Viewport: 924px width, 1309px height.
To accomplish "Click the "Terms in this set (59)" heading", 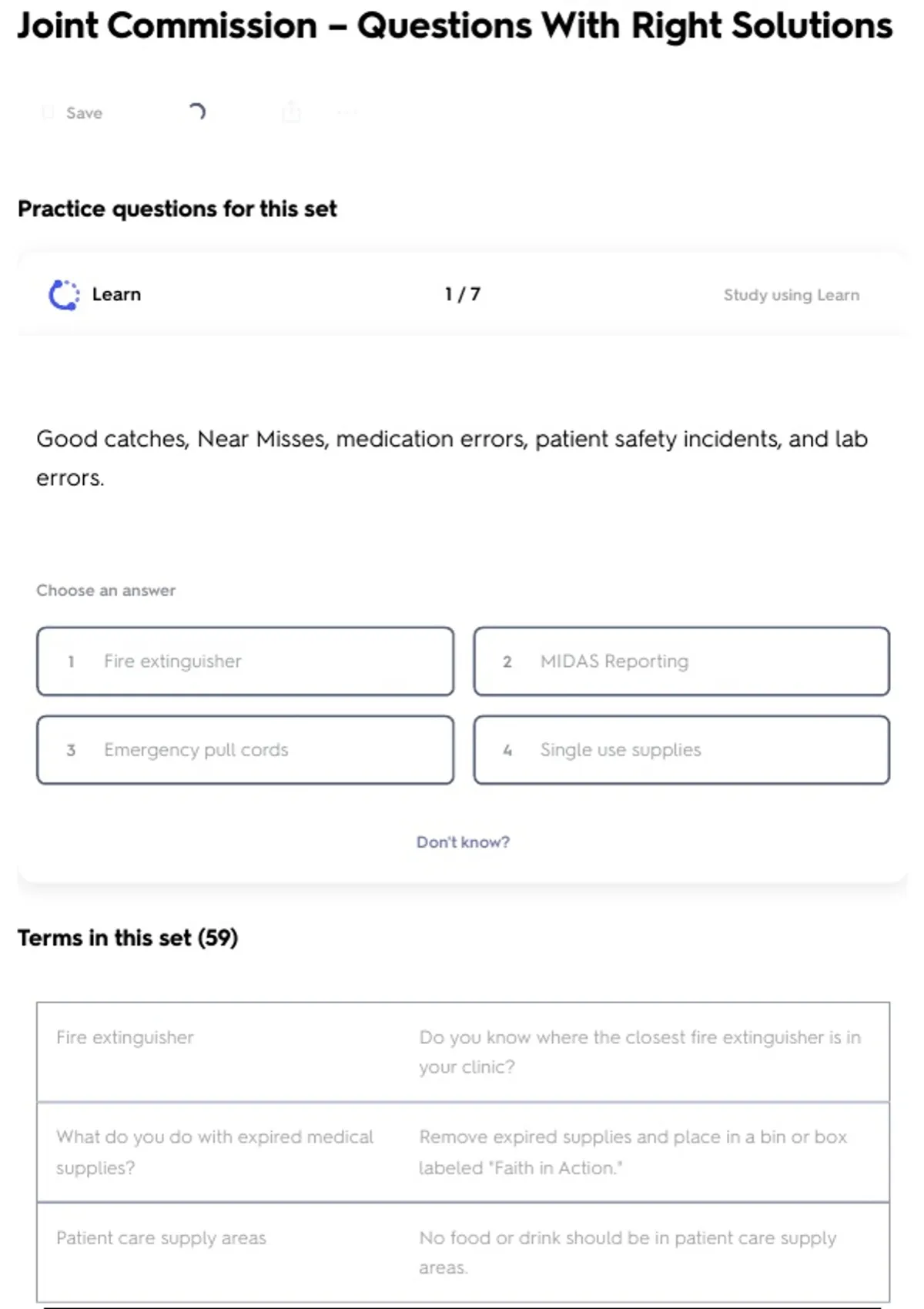I will click(x=128, y=938).
